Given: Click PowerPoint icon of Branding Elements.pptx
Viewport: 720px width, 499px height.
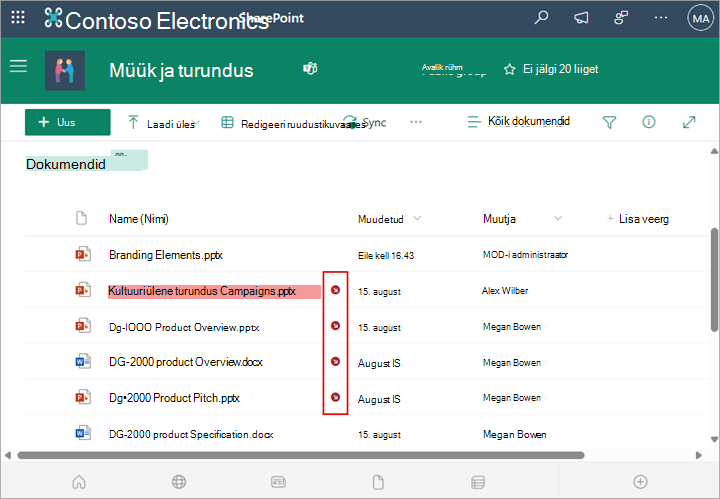Looking at the screenshot, I should tap(83, 254).
